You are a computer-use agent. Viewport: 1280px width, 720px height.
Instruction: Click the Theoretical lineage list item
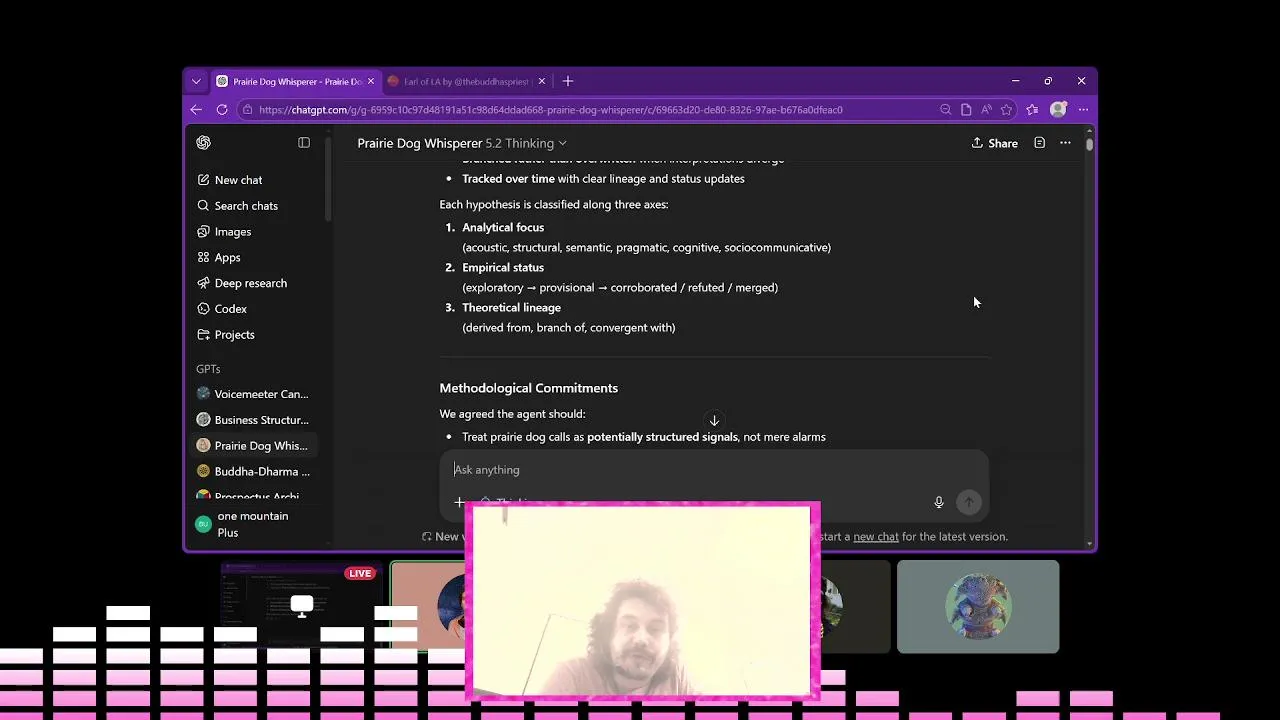point(511,308)
